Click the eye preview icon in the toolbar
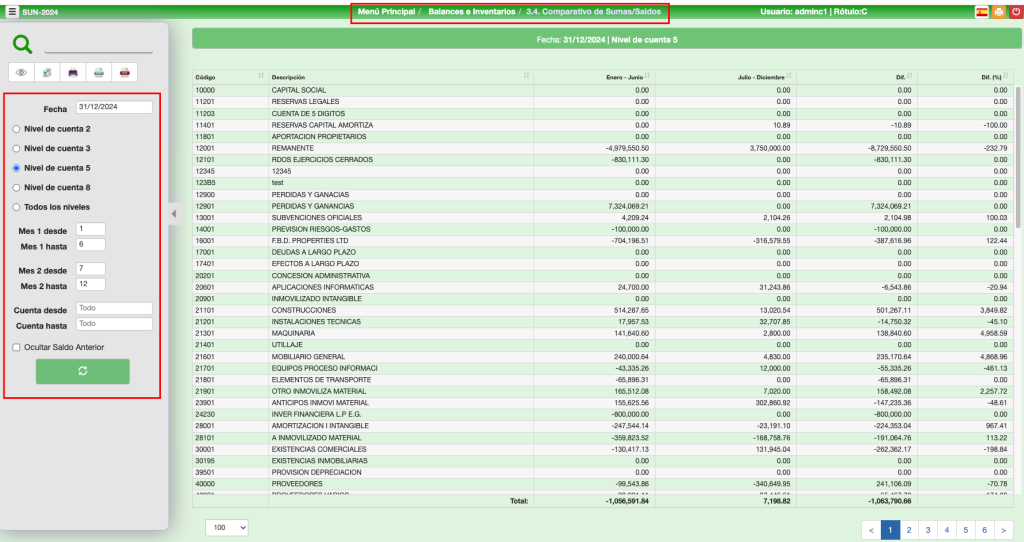This screenshot has height=542, width=1024. [23, 72]
